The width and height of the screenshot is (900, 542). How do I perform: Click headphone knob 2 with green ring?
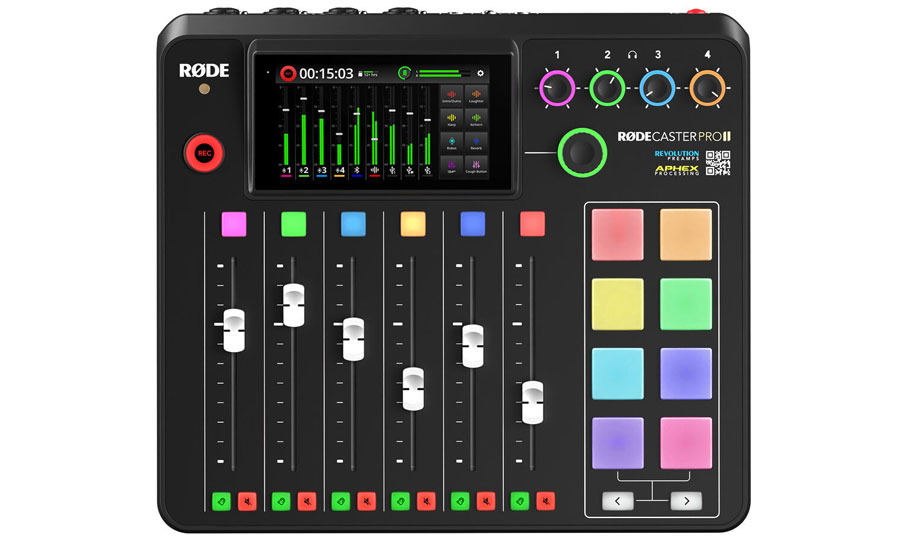click(x=607, y=88)
